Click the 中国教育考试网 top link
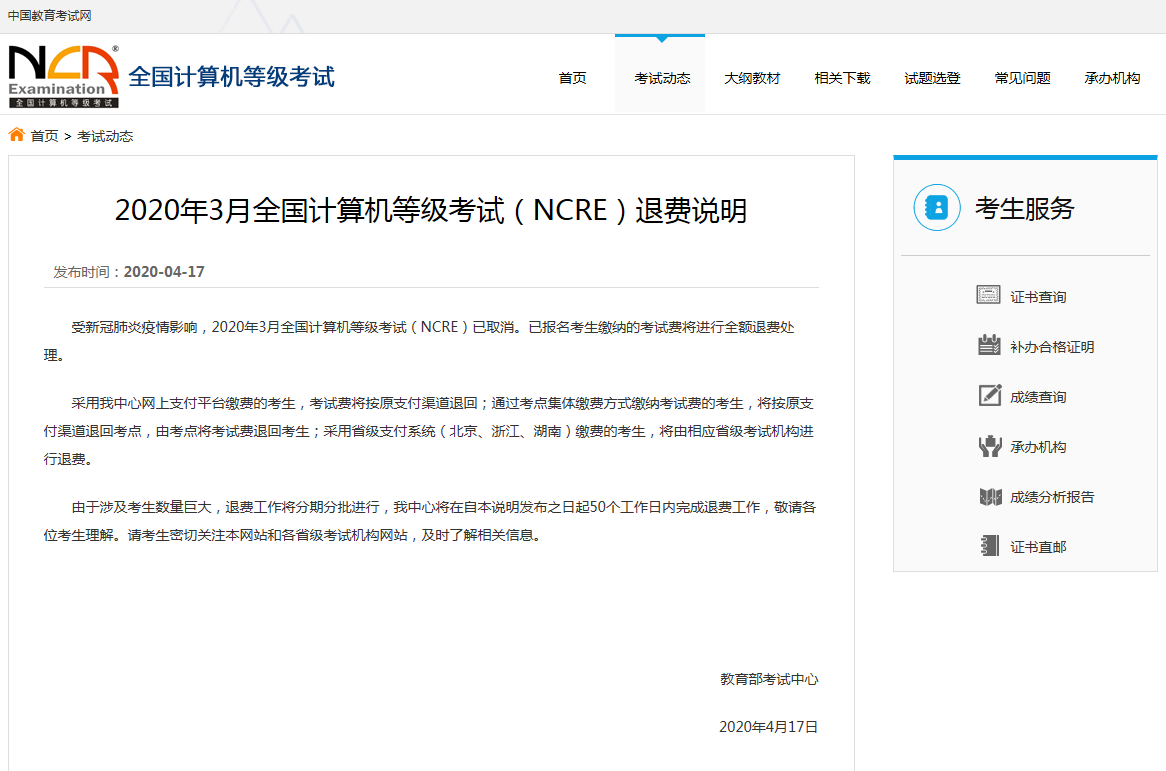The width and height of the screenshot is (1166, 771). [x=50, y=15]
